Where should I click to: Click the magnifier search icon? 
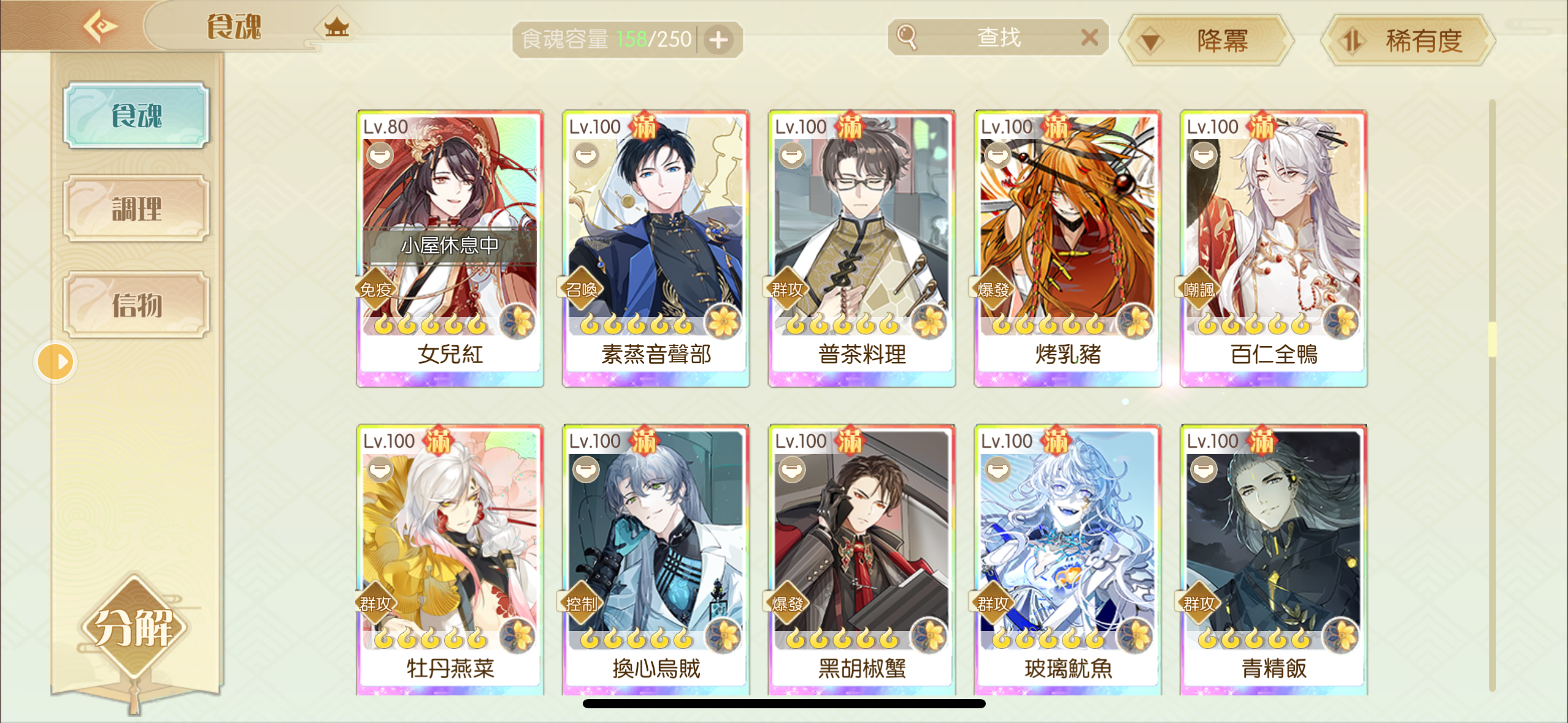[x=907, y=37]
